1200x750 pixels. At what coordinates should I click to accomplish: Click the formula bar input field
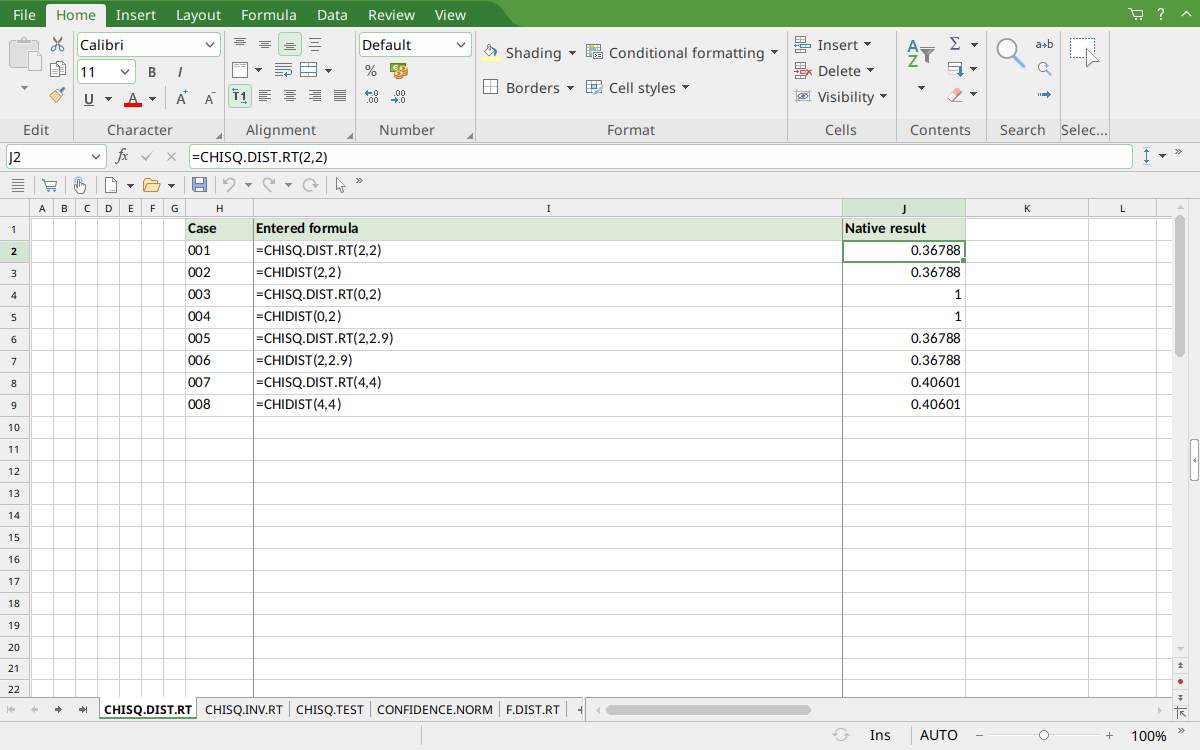[x=660, y=157]
